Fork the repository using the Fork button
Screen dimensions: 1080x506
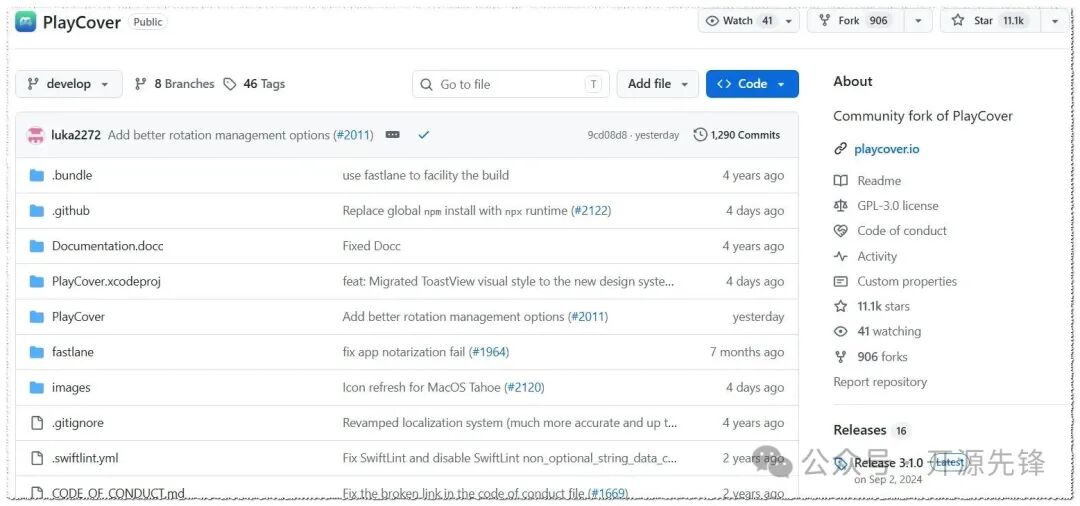point(854,21)
